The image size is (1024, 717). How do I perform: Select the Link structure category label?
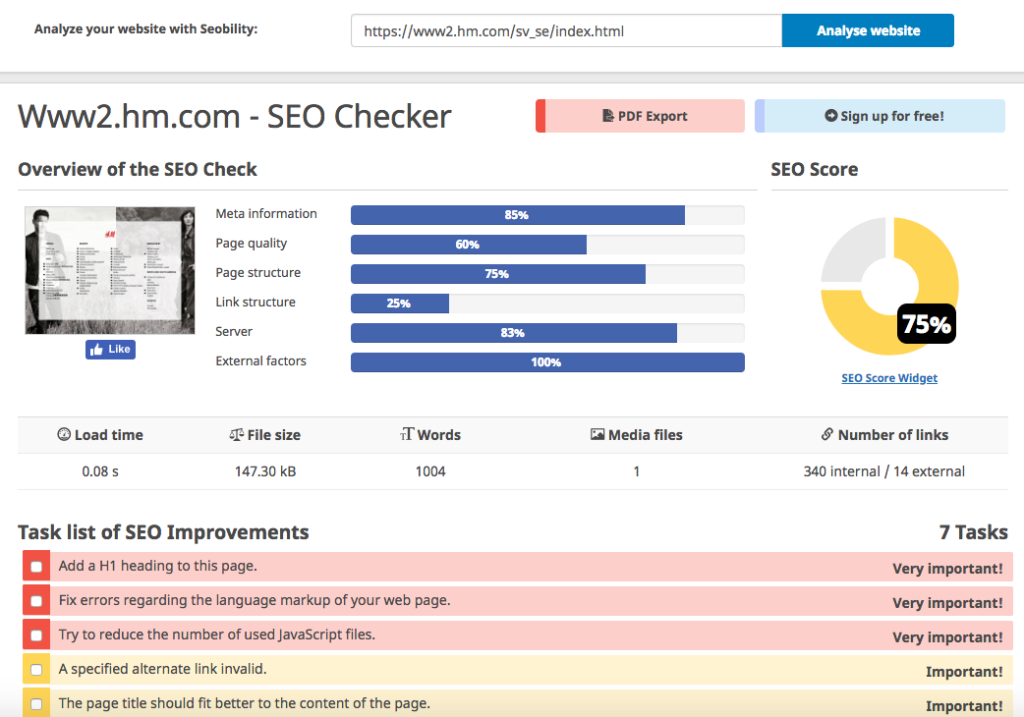point(255,302)
